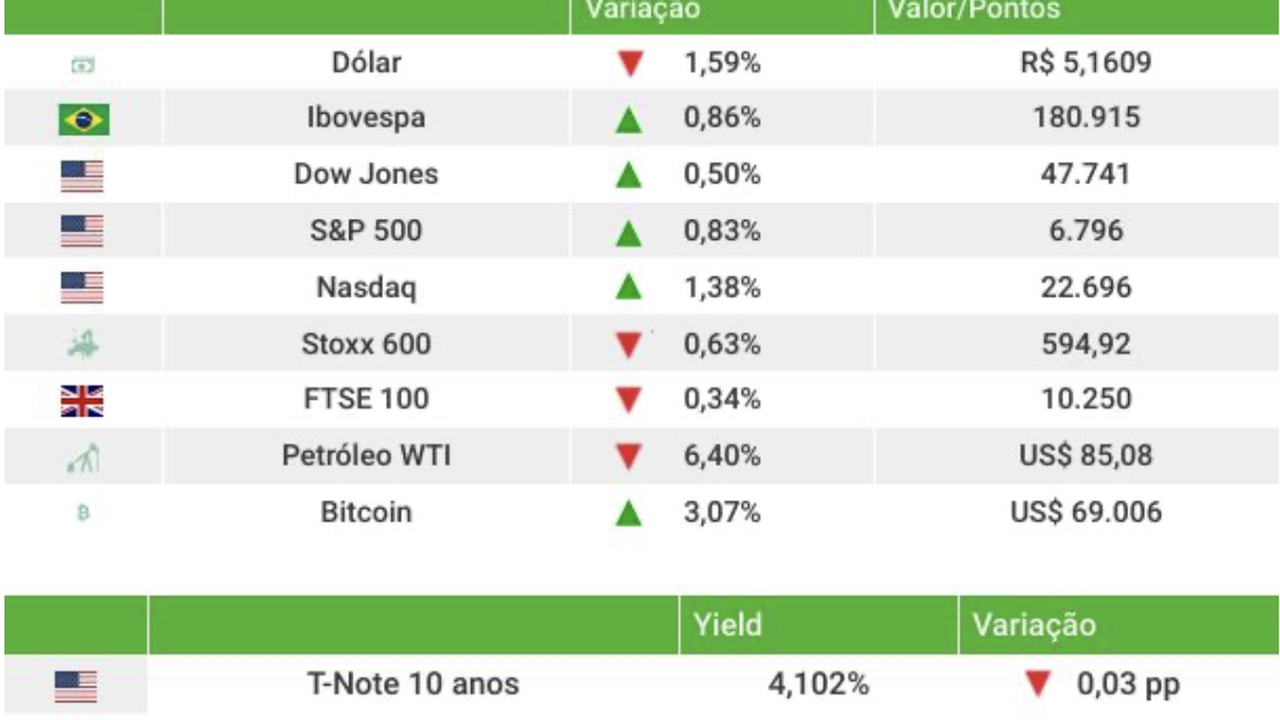Click the green up arrow for Bitcoin
Viewport: 1280px width, 720px height.
coord(628,514)
